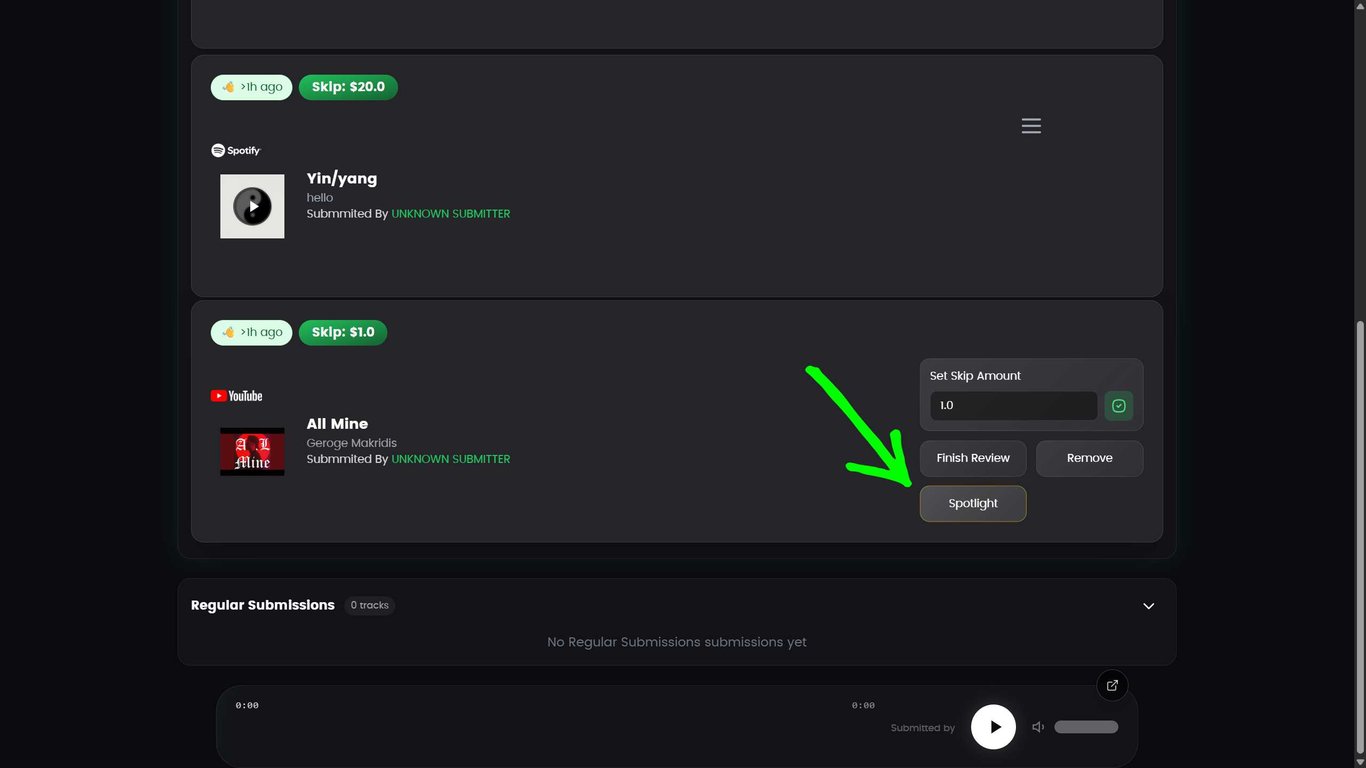1366x768 pixels.
Task: Mute the player using speaker icon
Action: point(1038,727)
